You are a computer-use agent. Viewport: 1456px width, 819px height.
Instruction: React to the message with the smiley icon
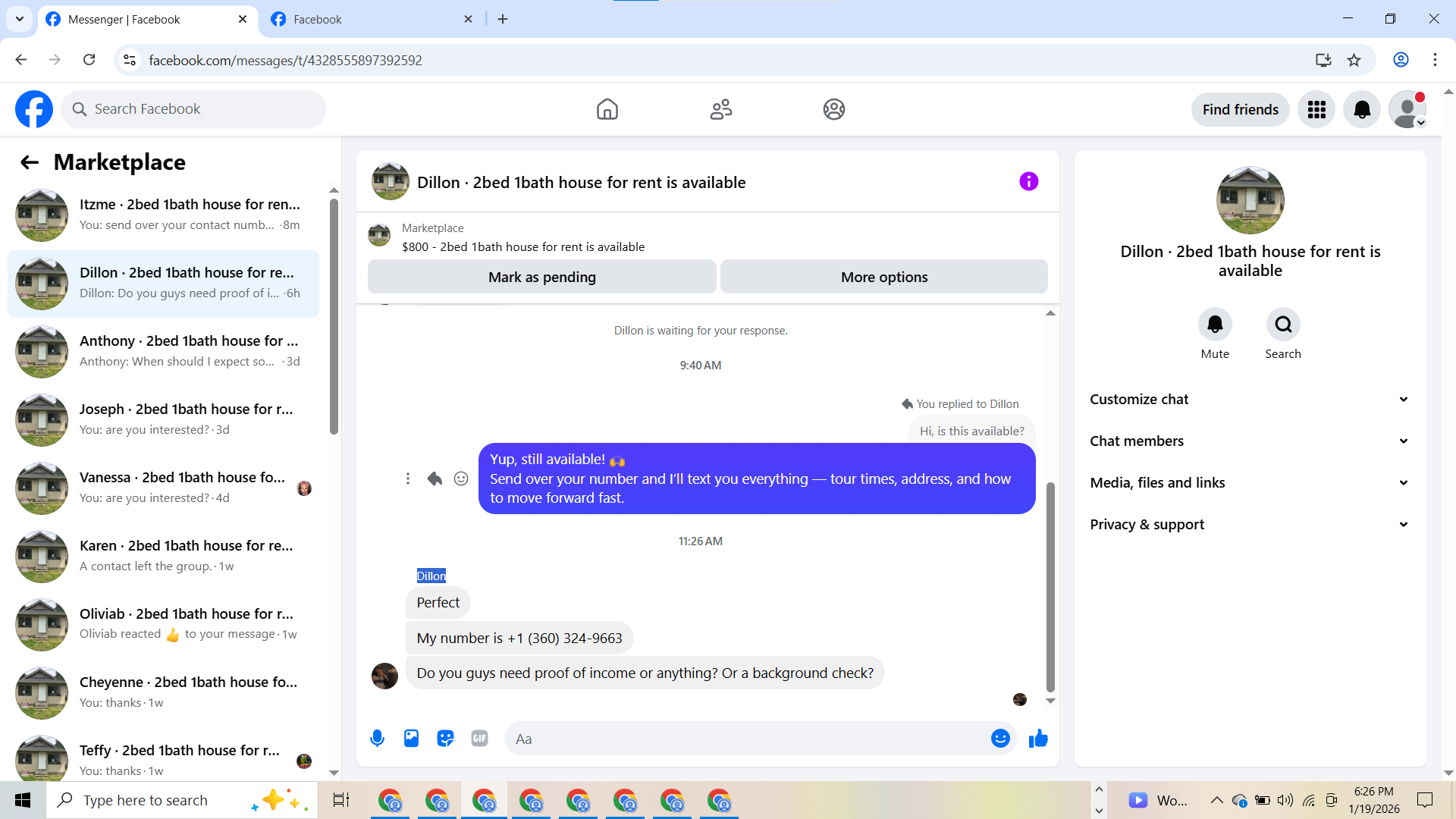461,479
